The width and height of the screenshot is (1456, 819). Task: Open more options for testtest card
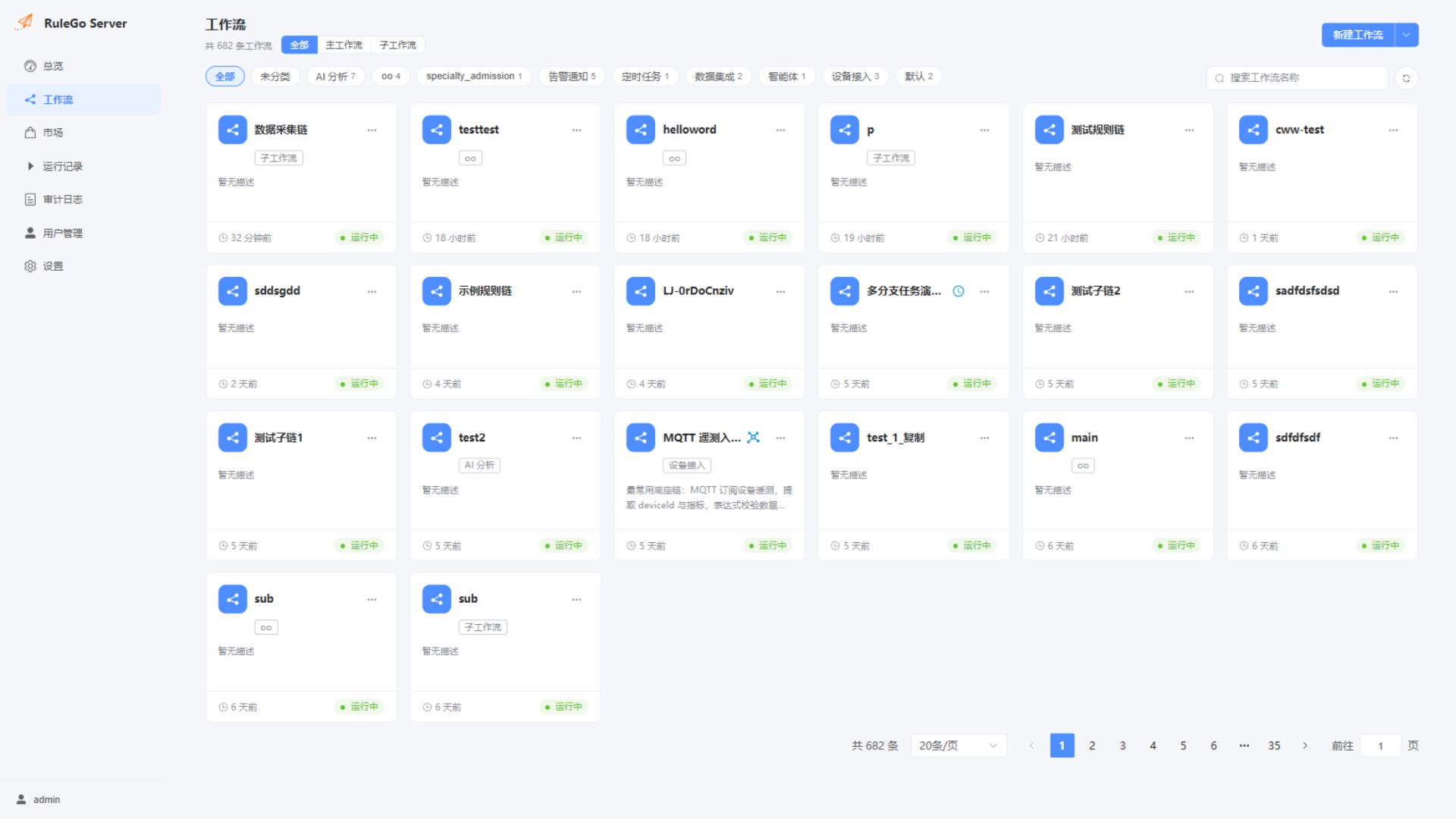click(x=576, y=130)
